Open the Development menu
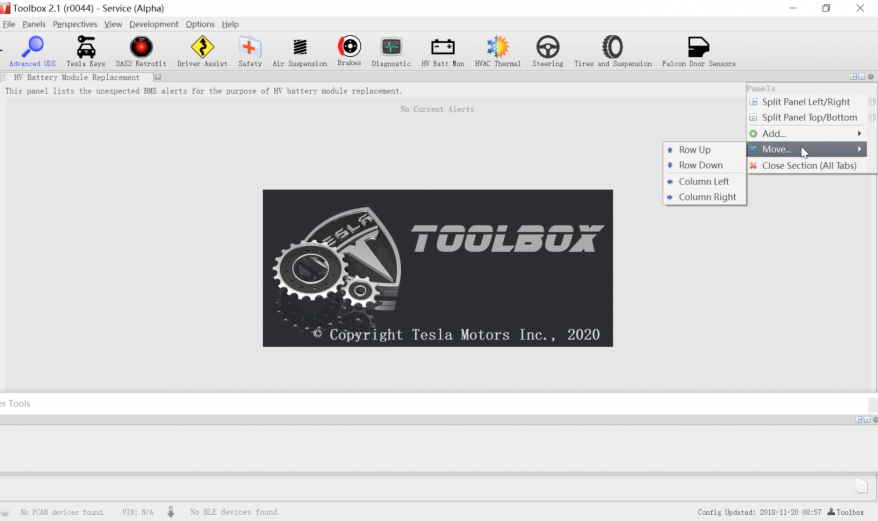 (153, 24)
